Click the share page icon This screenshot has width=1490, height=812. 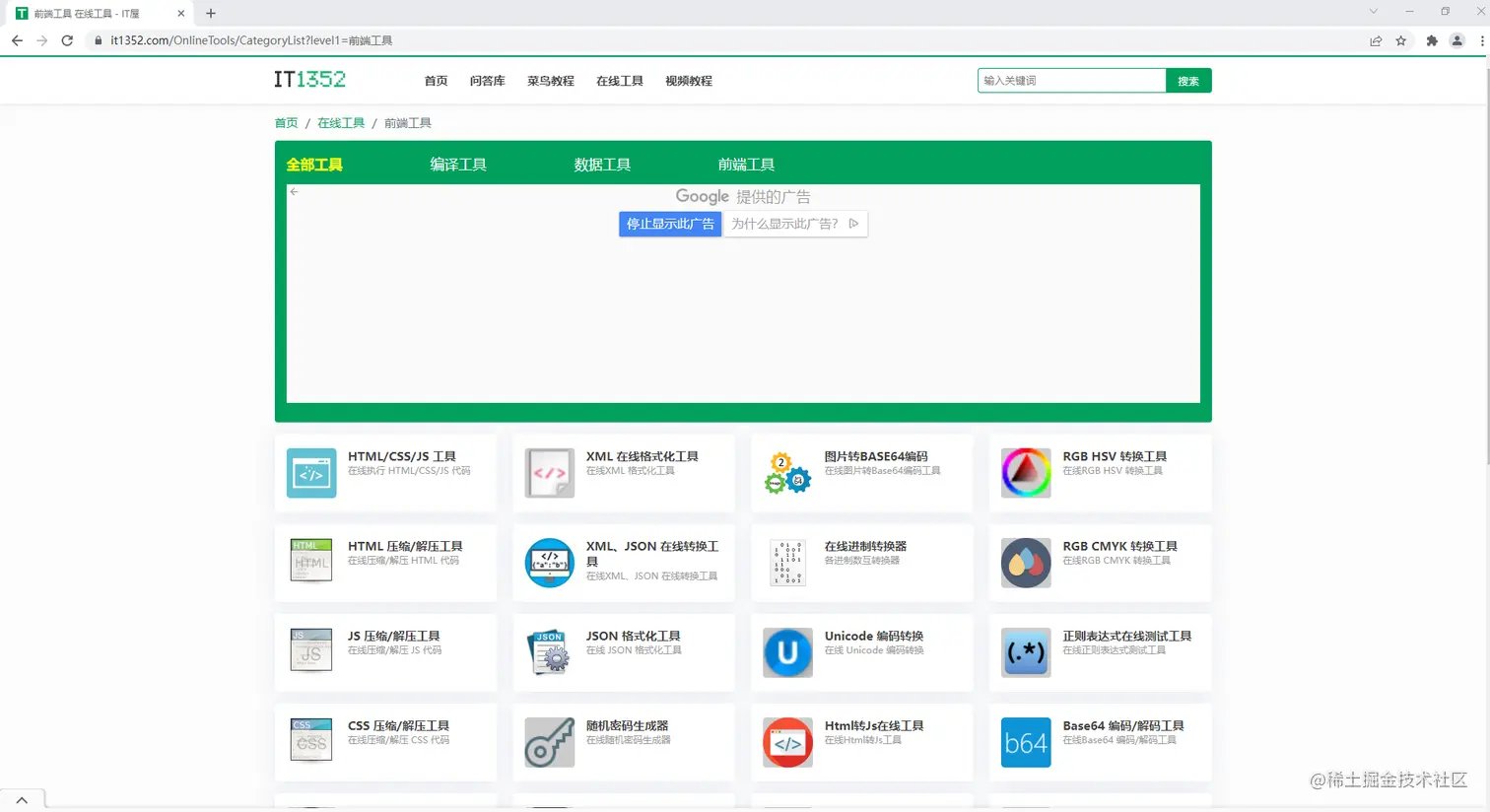click(1376, 40)
